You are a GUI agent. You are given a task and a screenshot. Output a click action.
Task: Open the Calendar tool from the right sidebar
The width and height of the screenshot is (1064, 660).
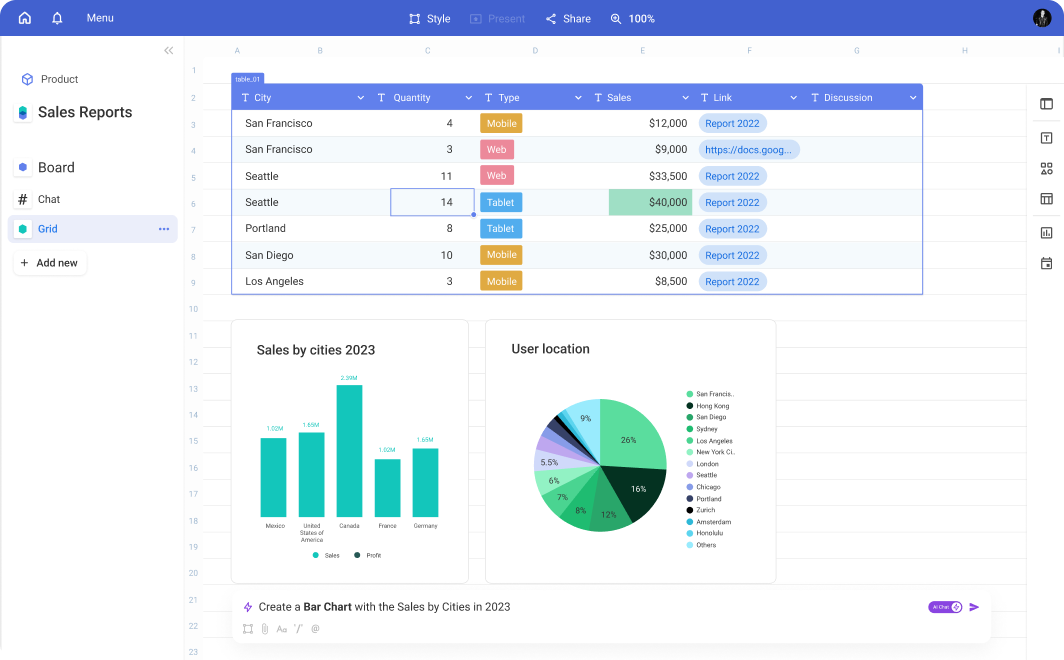coord(1046,262)
